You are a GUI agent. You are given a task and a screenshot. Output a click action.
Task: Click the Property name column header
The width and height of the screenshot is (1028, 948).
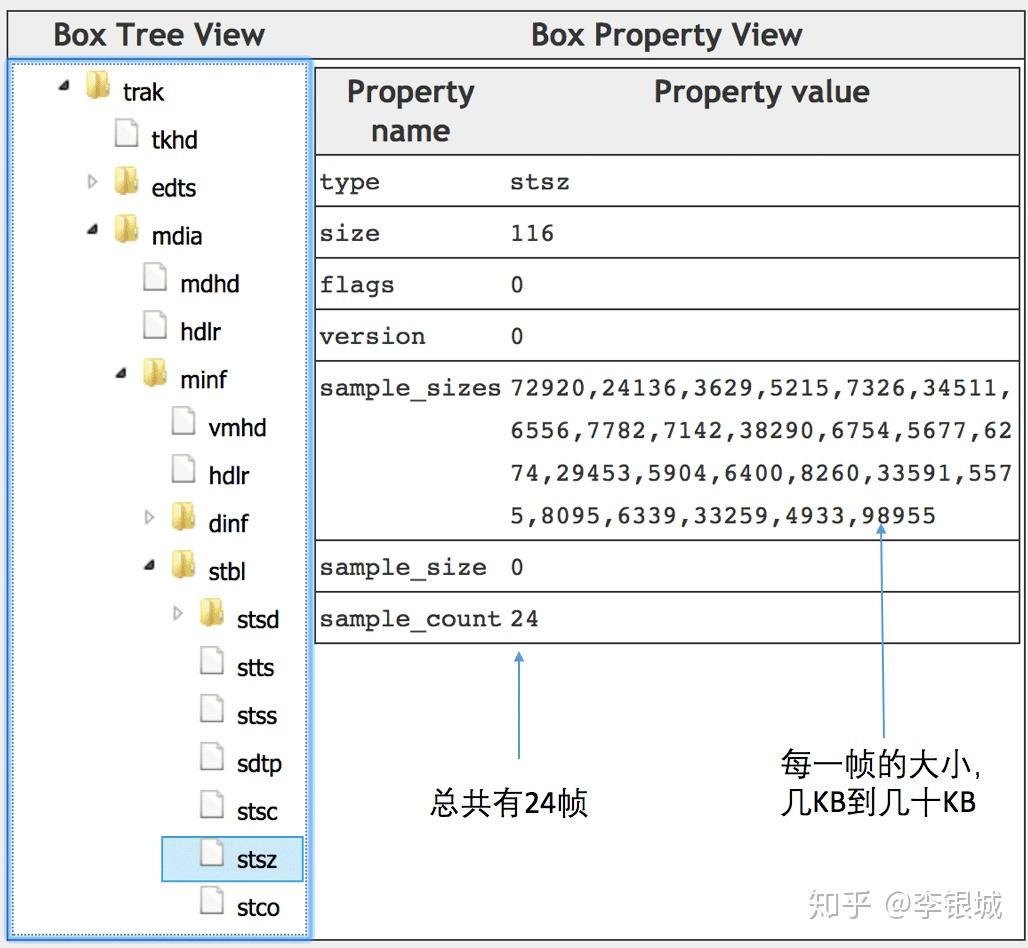410,111
